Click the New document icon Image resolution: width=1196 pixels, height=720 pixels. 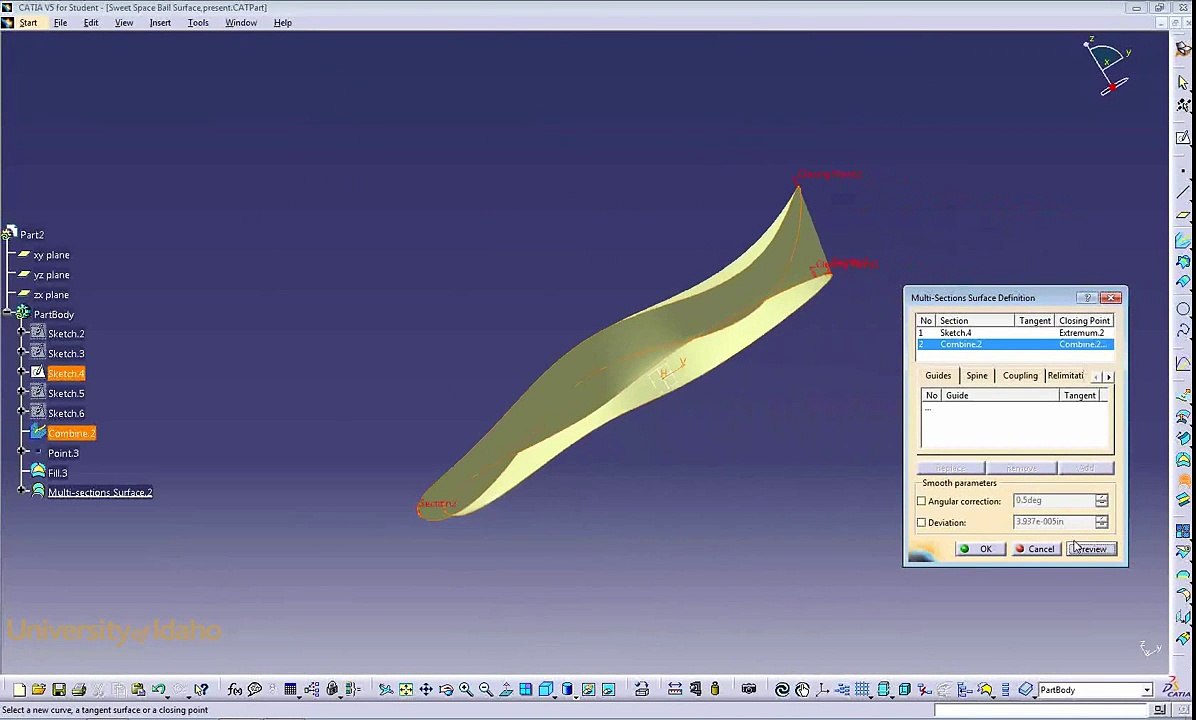pos(20,689)
